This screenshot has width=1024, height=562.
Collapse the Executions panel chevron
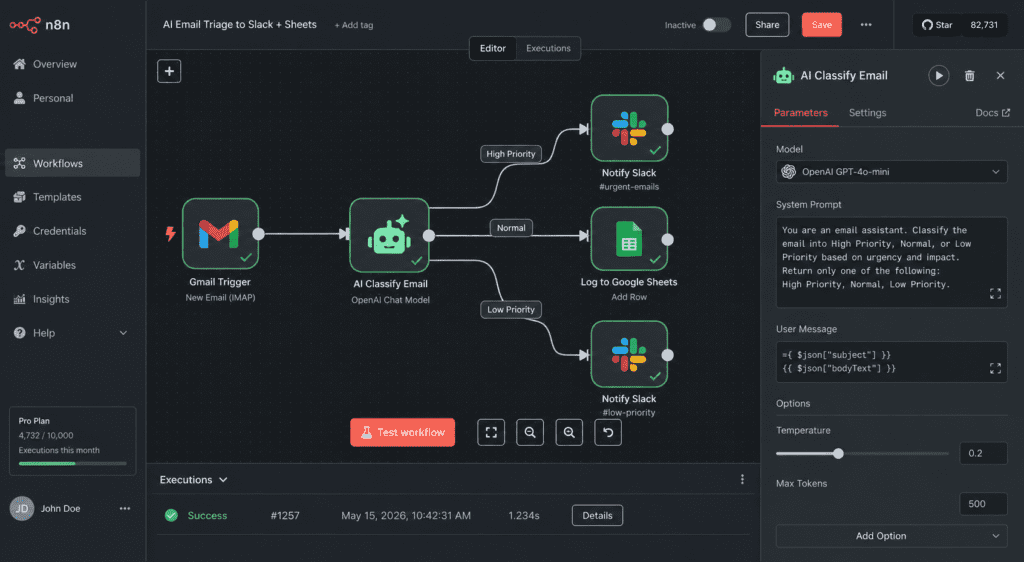(223, 480)
